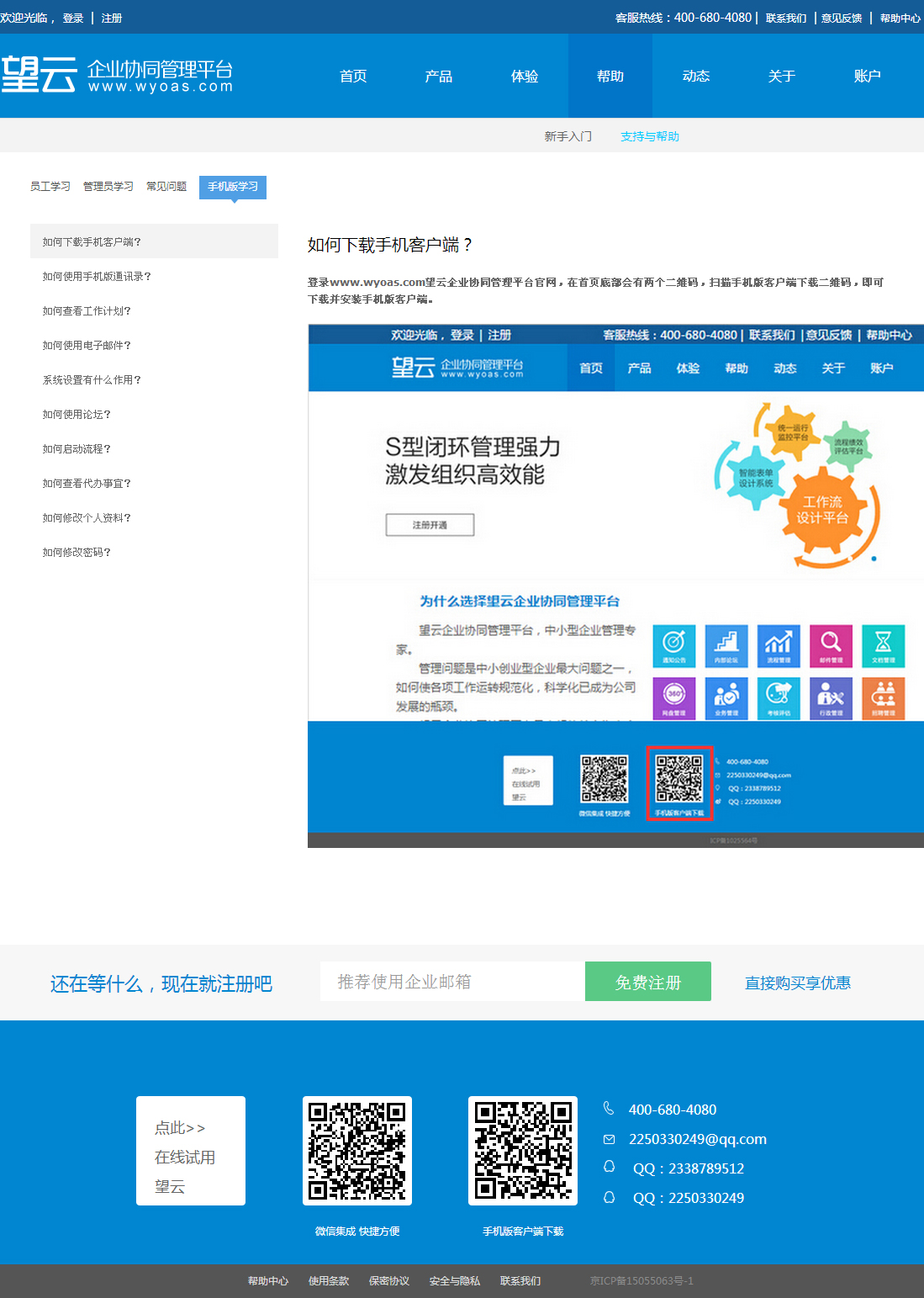Click the 微信集成 QR code in footer

357,1151
